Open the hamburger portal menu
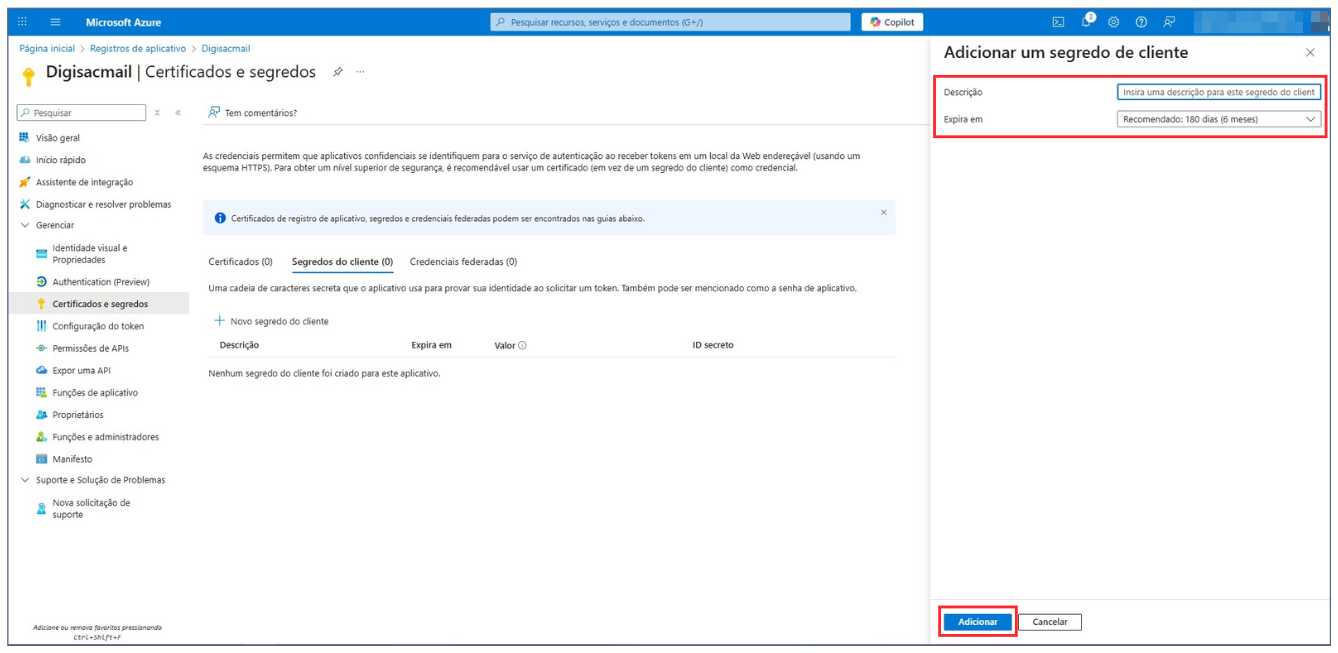Image resolution: width=1338 pixels, height=653 pixels. [55, 22]
